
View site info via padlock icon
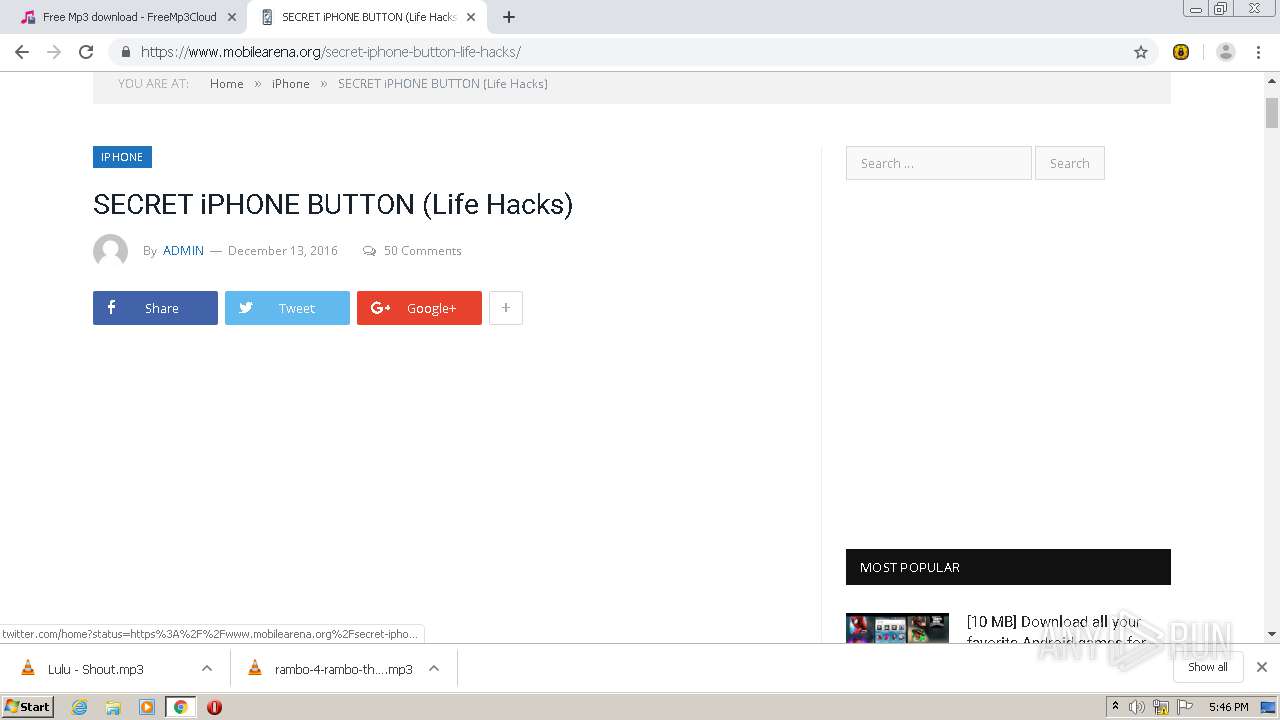tap(125, 52)
